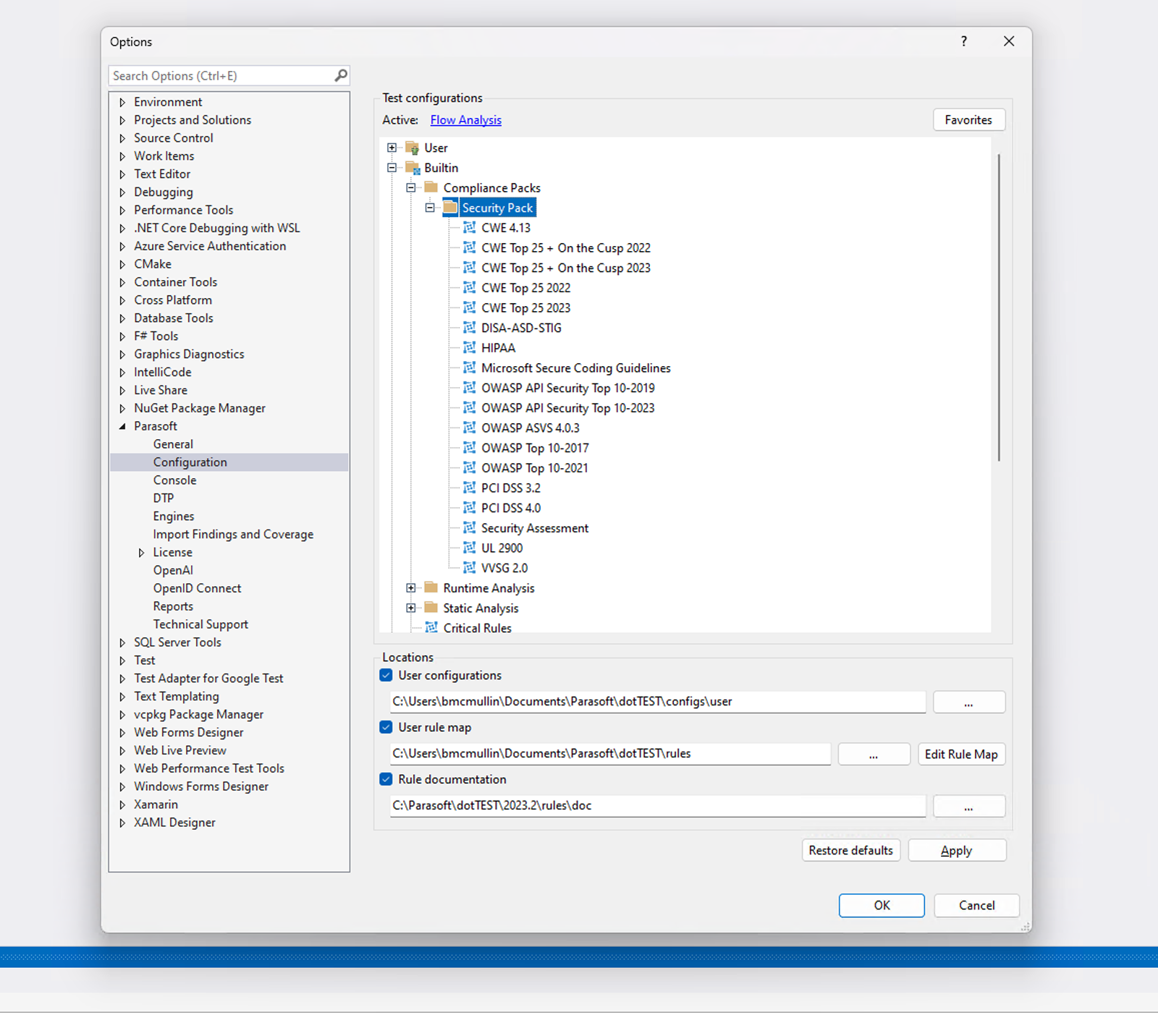Viewport: 1158px width, 1036px height.
Task: Collapse the Compliance Packs node
Action: 411,187
